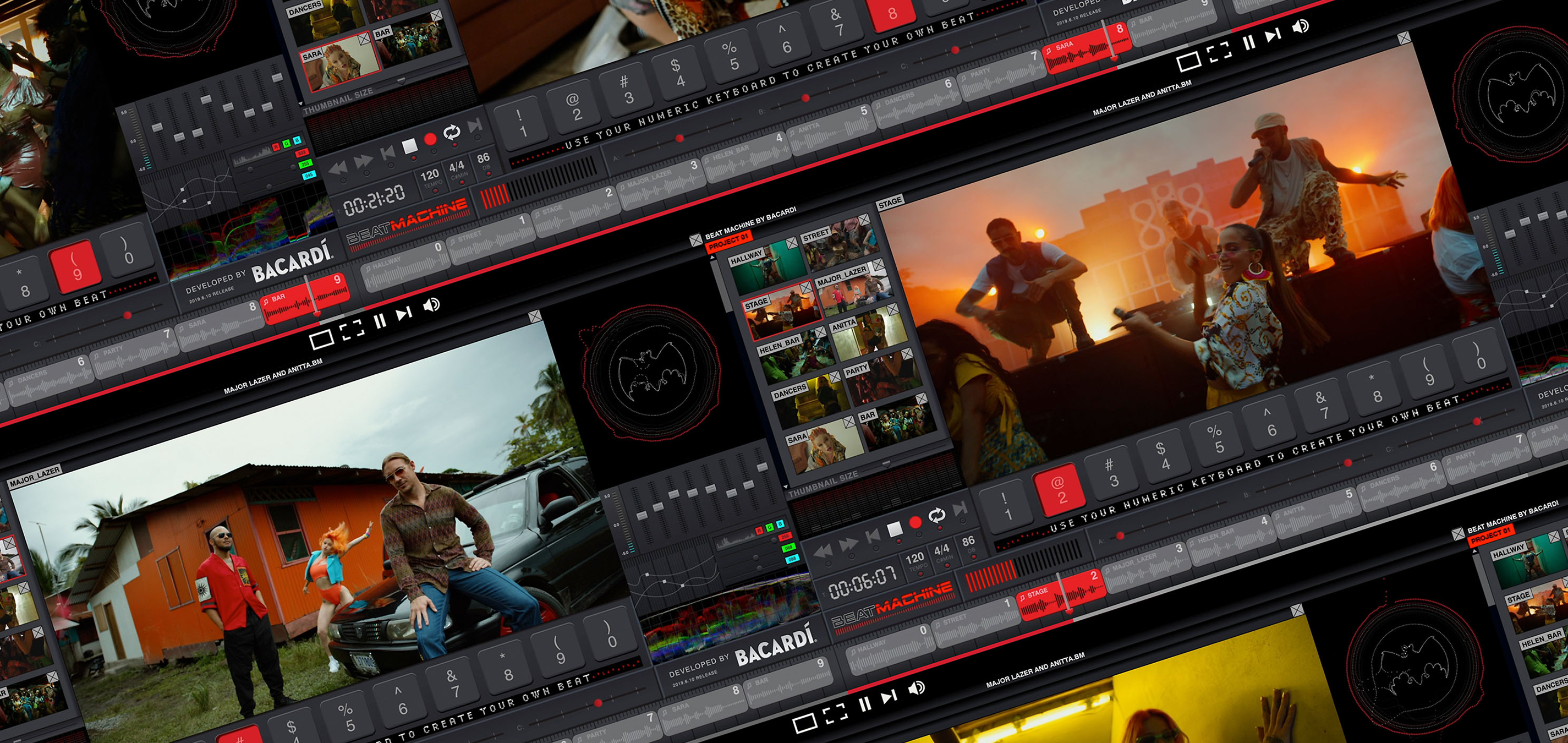Hit the red record dot near 00:21:20
1568x743 pixels.
click(x=430, y=139)
